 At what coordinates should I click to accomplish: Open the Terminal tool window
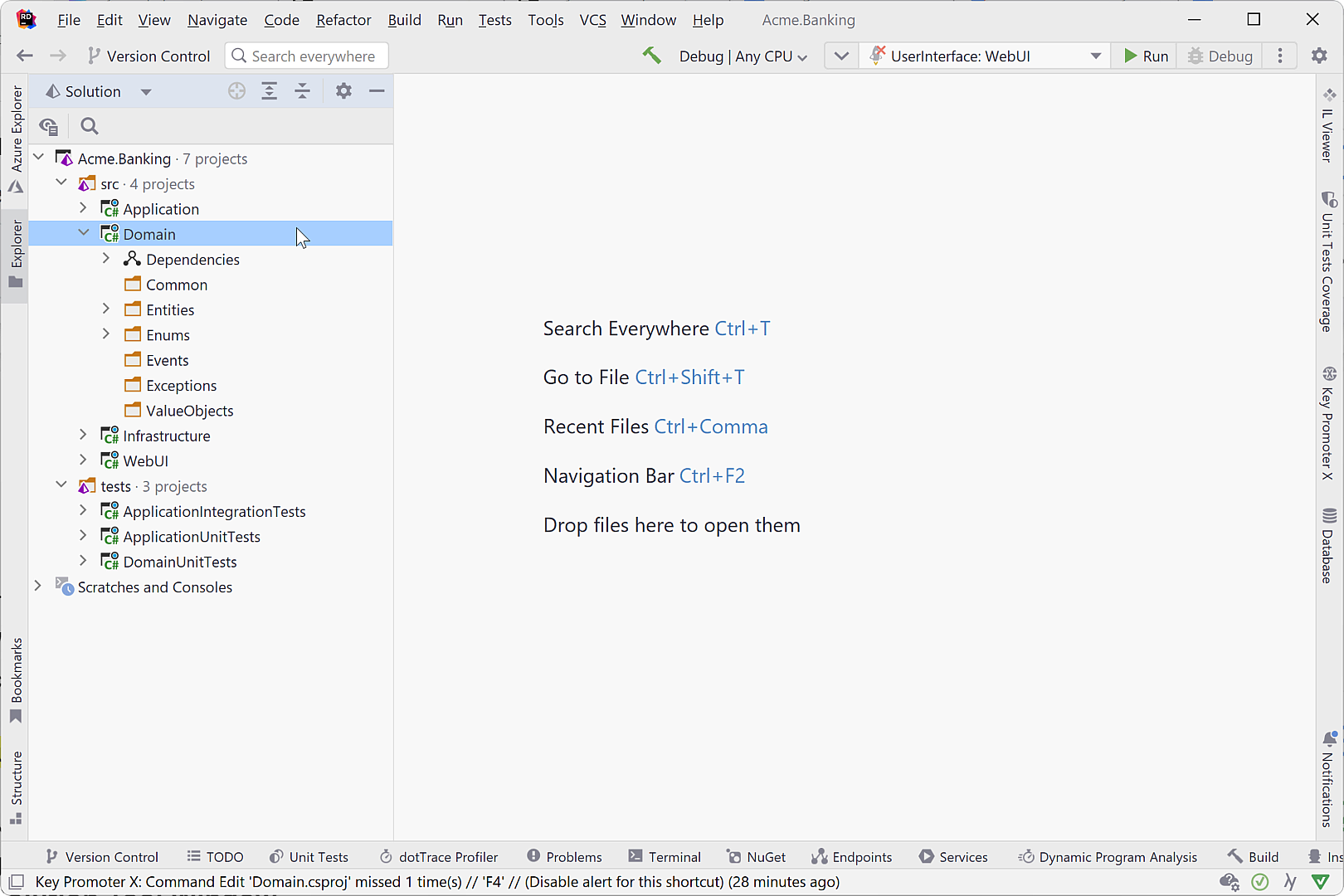665,857
